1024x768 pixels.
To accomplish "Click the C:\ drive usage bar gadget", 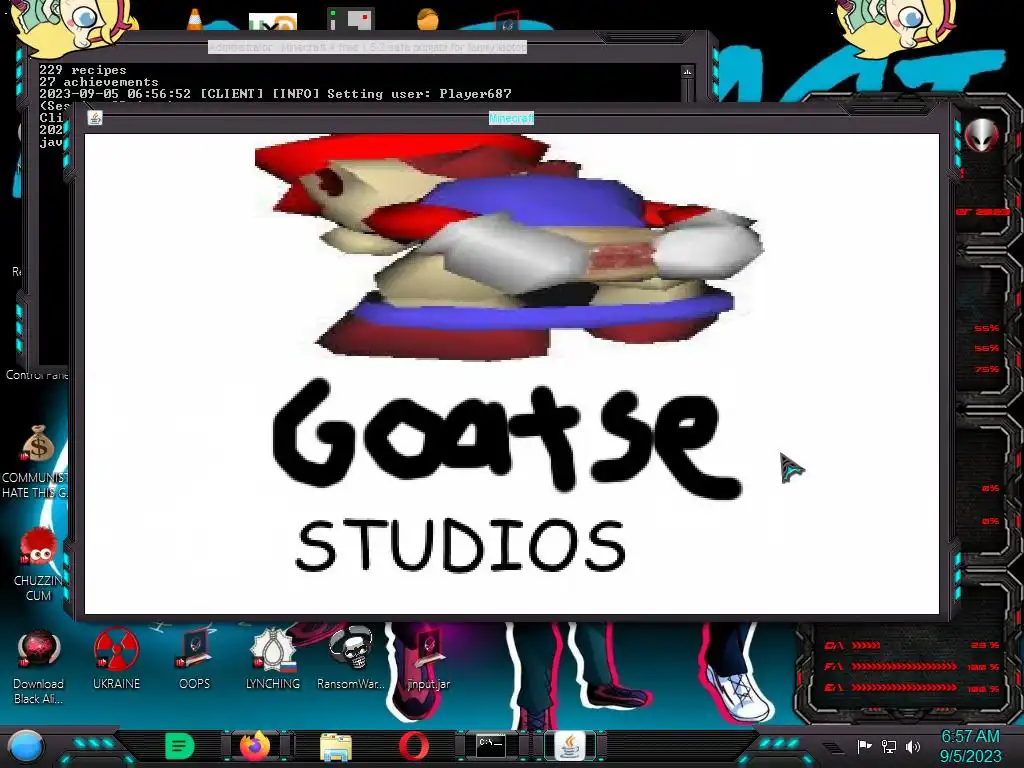I will 912,645.
